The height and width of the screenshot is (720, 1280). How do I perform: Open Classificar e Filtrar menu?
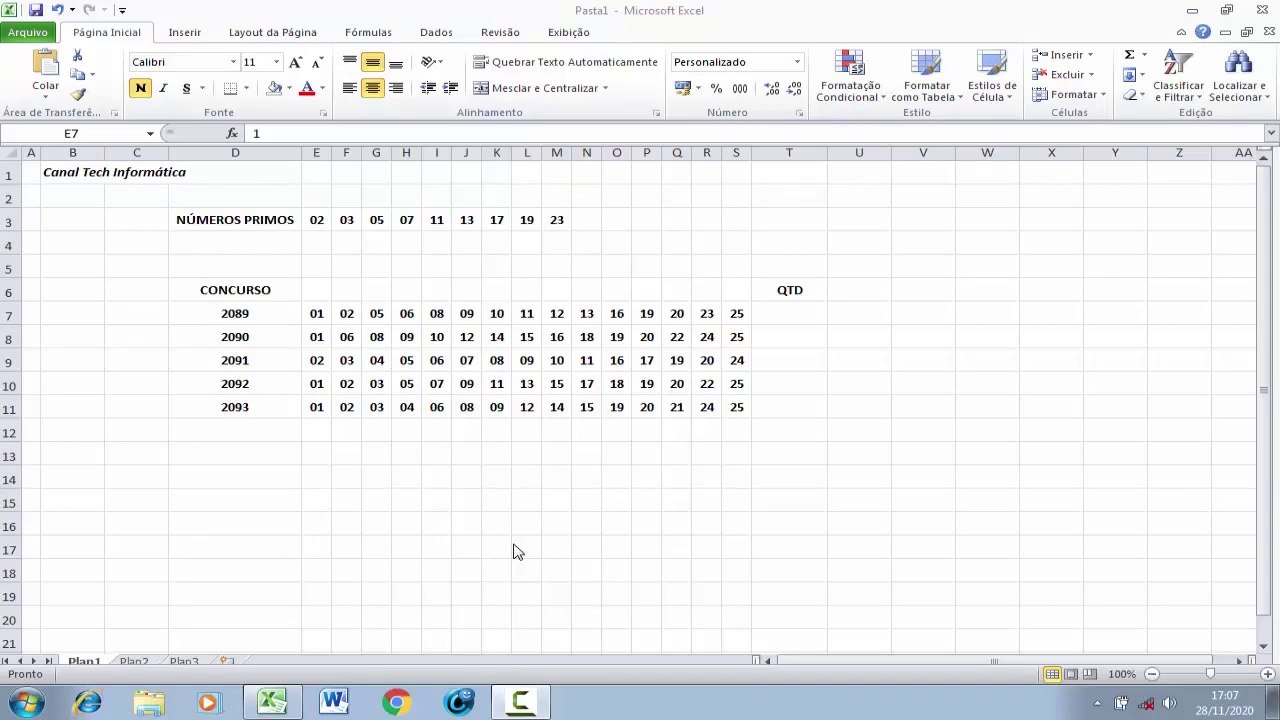[1178, 76]
